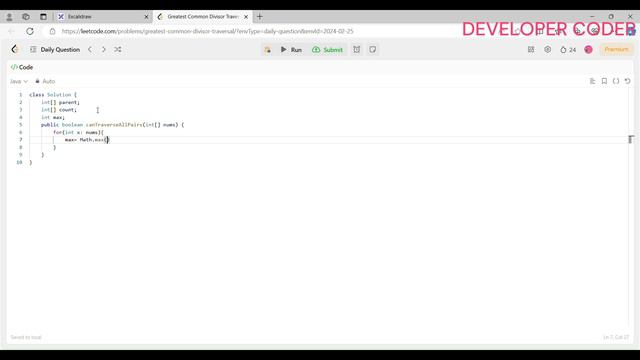
Task: Click the curly braces code snippet icon
Action: point(616,81)
